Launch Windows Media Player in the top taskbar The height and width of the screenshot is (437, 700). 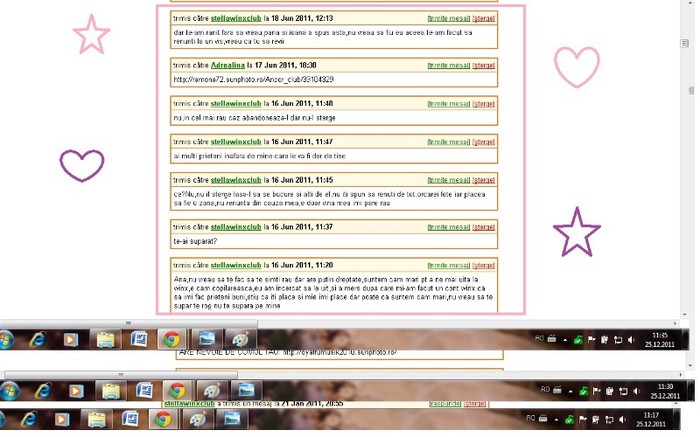click(71, 340)
